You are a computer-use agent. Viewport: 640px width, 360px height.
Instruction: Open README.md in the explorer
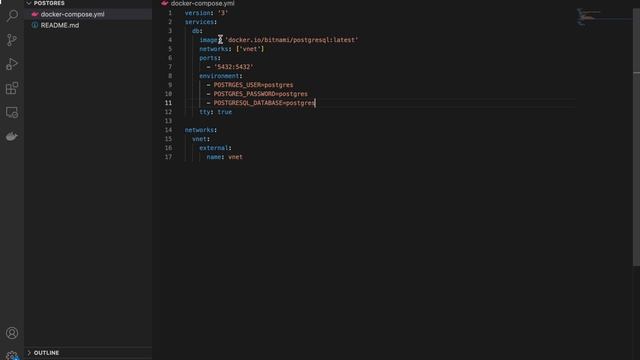point(60,25)
